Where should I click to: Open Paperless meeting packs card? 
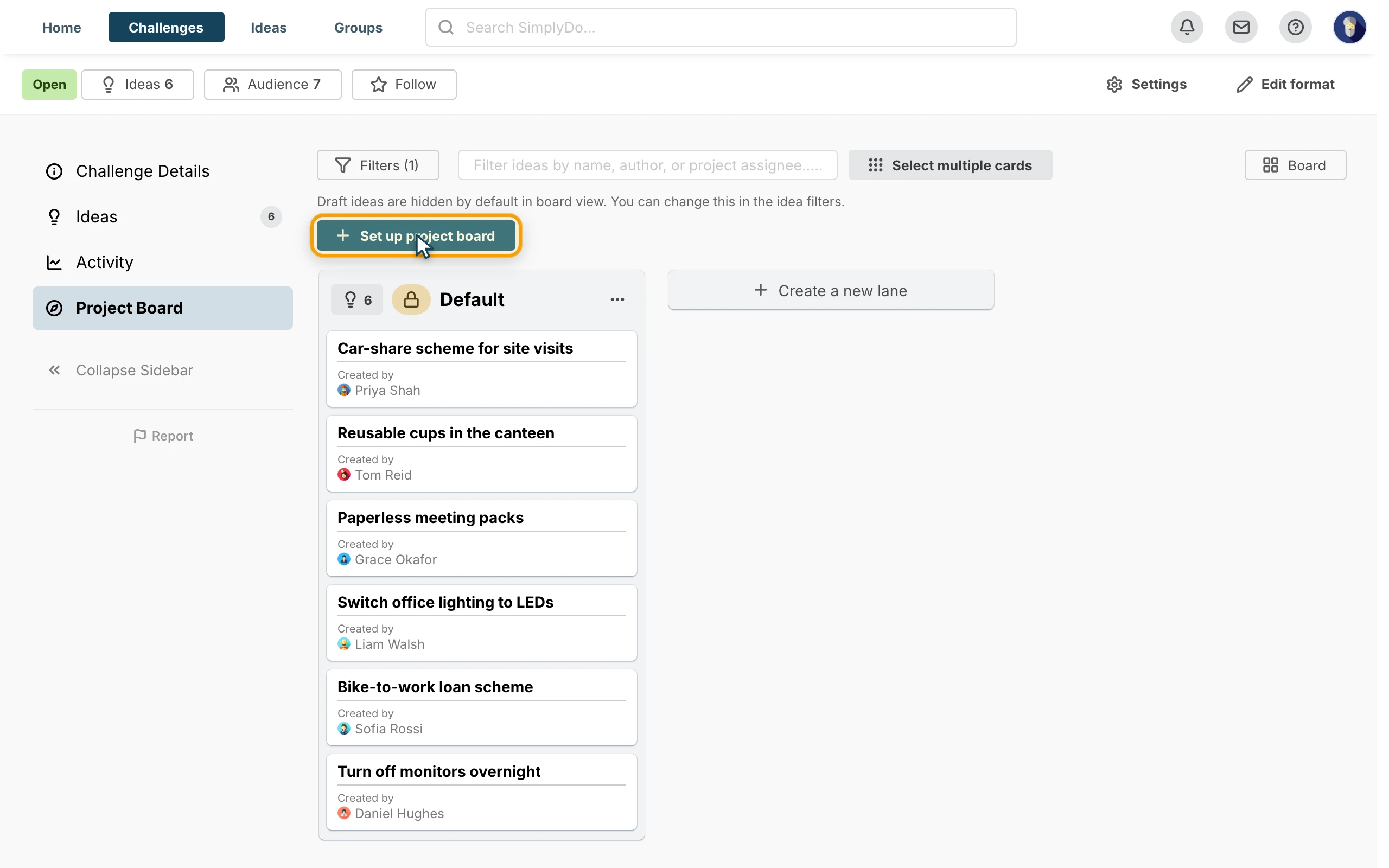pos(482,539)
